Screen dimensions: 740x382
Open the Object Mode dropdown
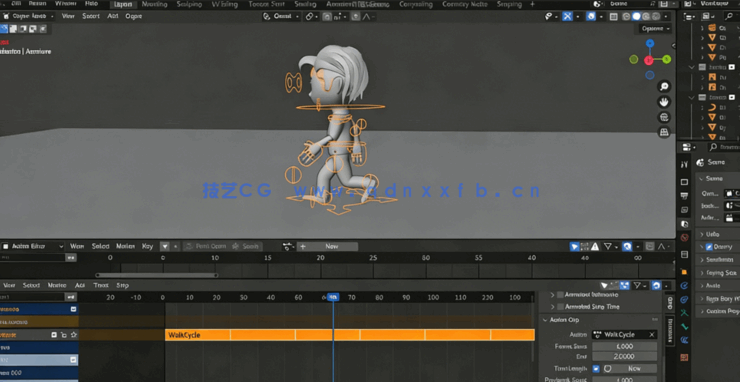coord(28,16)
